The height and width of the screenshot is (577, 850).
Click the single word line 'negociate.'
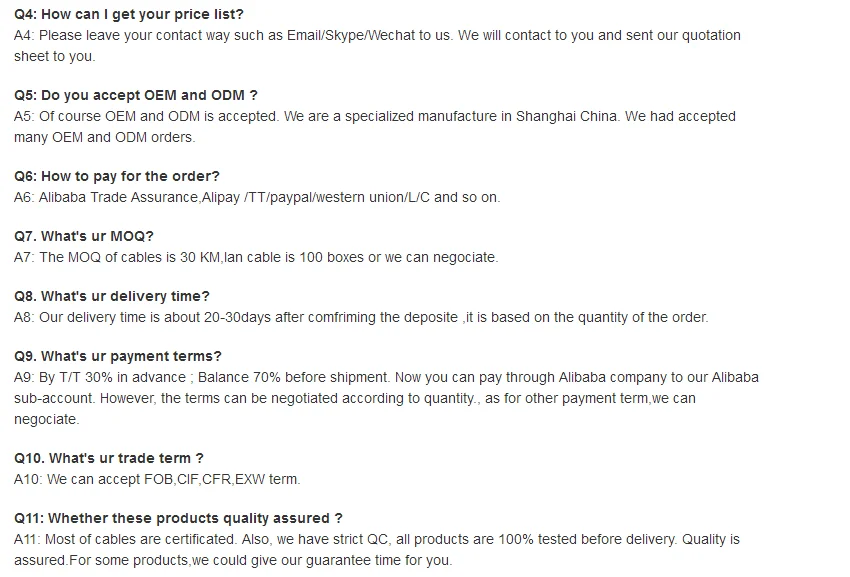[46, 419]
